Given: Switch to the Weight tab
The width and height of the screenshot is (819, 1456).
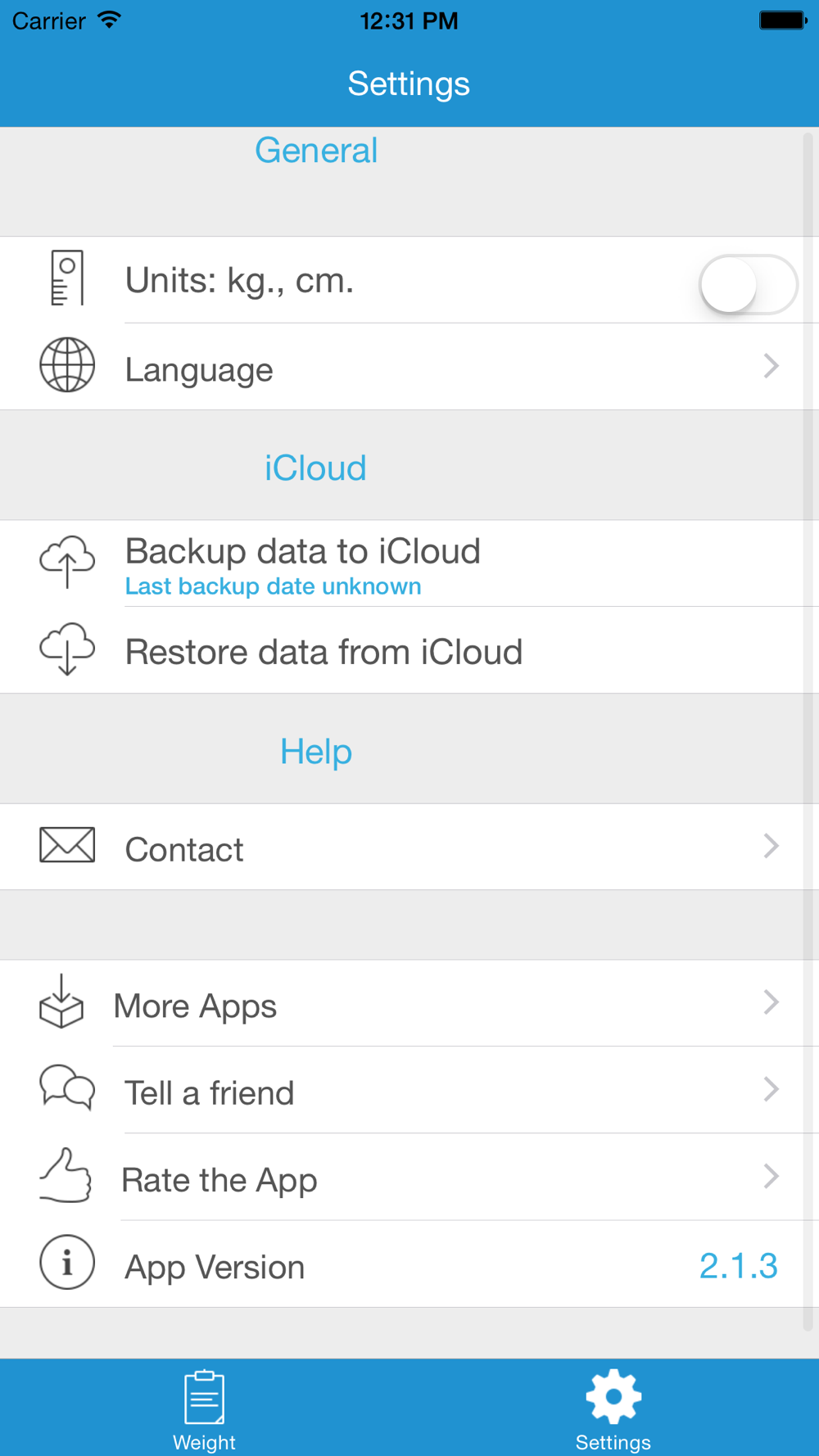Looking at the screenshot, I should pos(204,1409).
